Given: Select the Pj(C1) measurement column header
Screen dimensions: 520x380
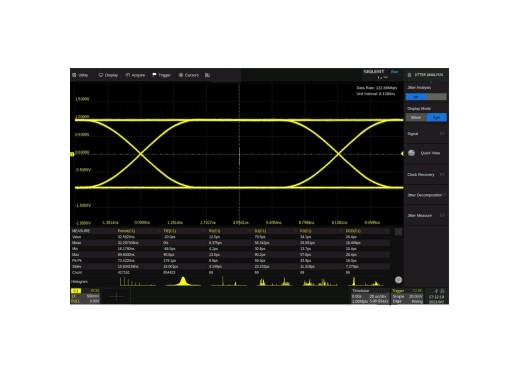Looking at the screenshot, I should pyautogui.click(x=306, y=231).
